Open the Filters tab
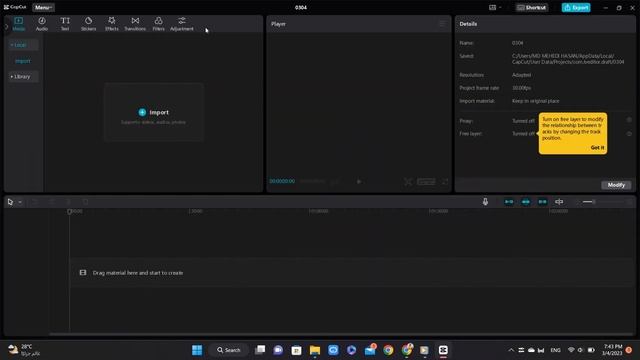 click(158, 24)
